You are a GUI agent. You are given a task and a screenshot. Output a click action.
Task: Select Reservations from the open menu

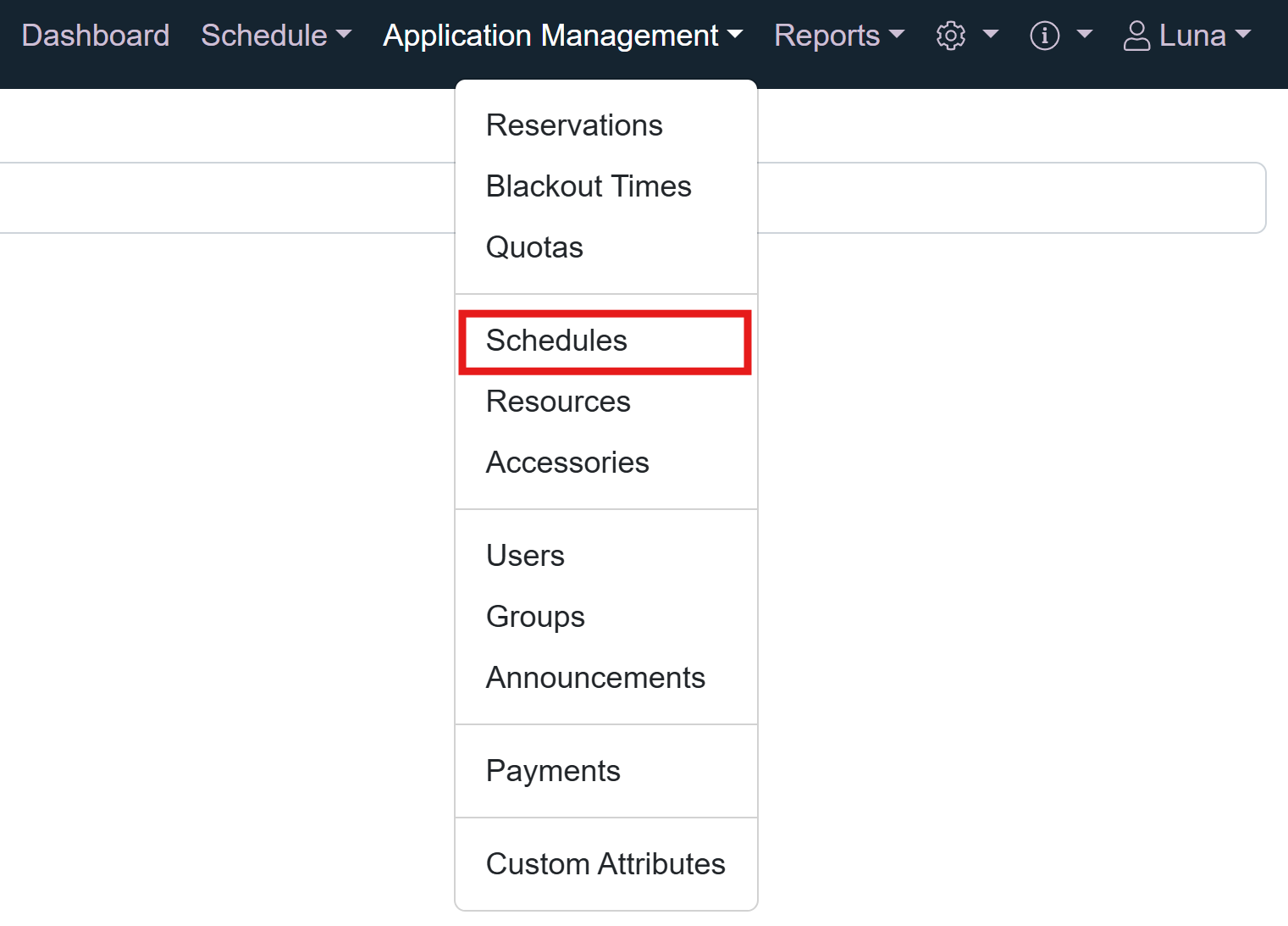point(574,125)
